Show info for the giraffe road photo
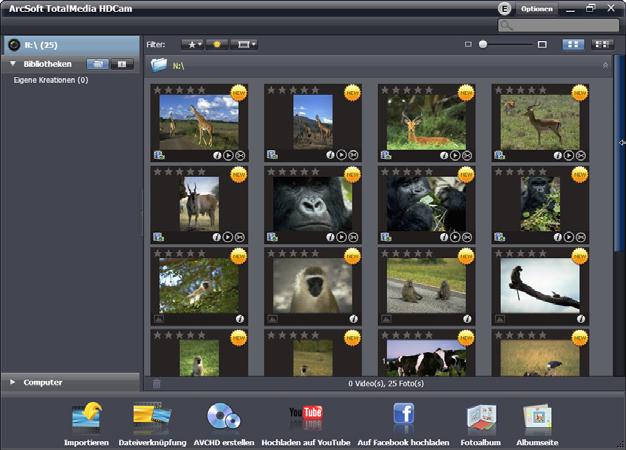Viewport: 626px width, 450px height. click(x=217, y=155)
